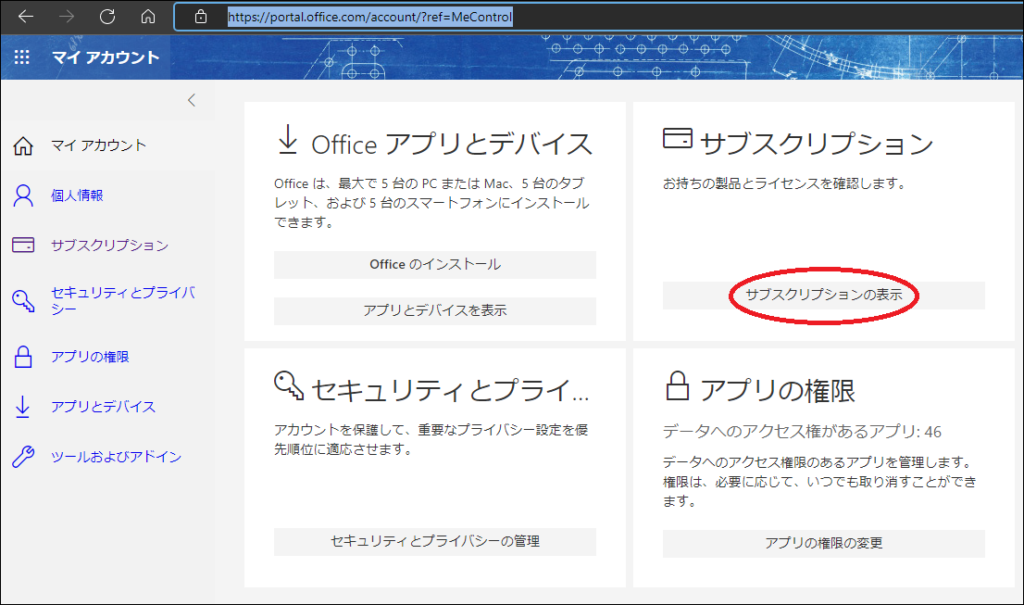This screenshot has width=1024, height=605.
Task: Click the download arrow beside アプリとデバイス
Action: click(22, 406)
